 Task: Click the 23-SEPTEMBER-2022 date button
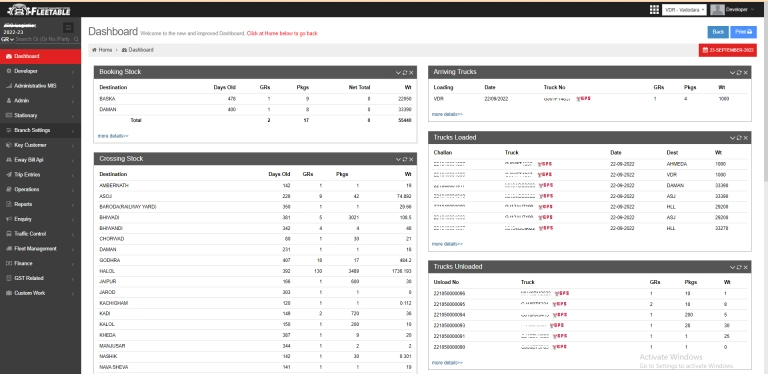click(x=728, y=50)
